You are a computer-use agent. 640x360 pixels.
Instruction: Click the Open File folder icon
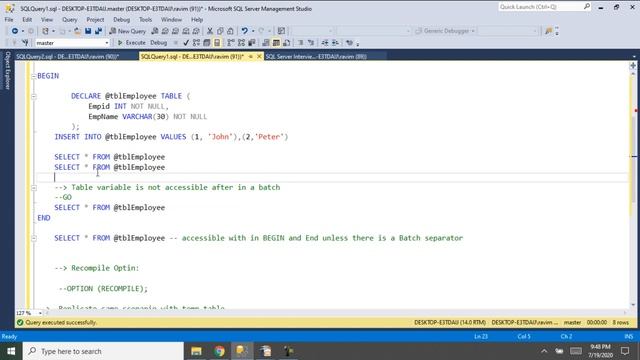pyautogui.click(x=77, y=31)
